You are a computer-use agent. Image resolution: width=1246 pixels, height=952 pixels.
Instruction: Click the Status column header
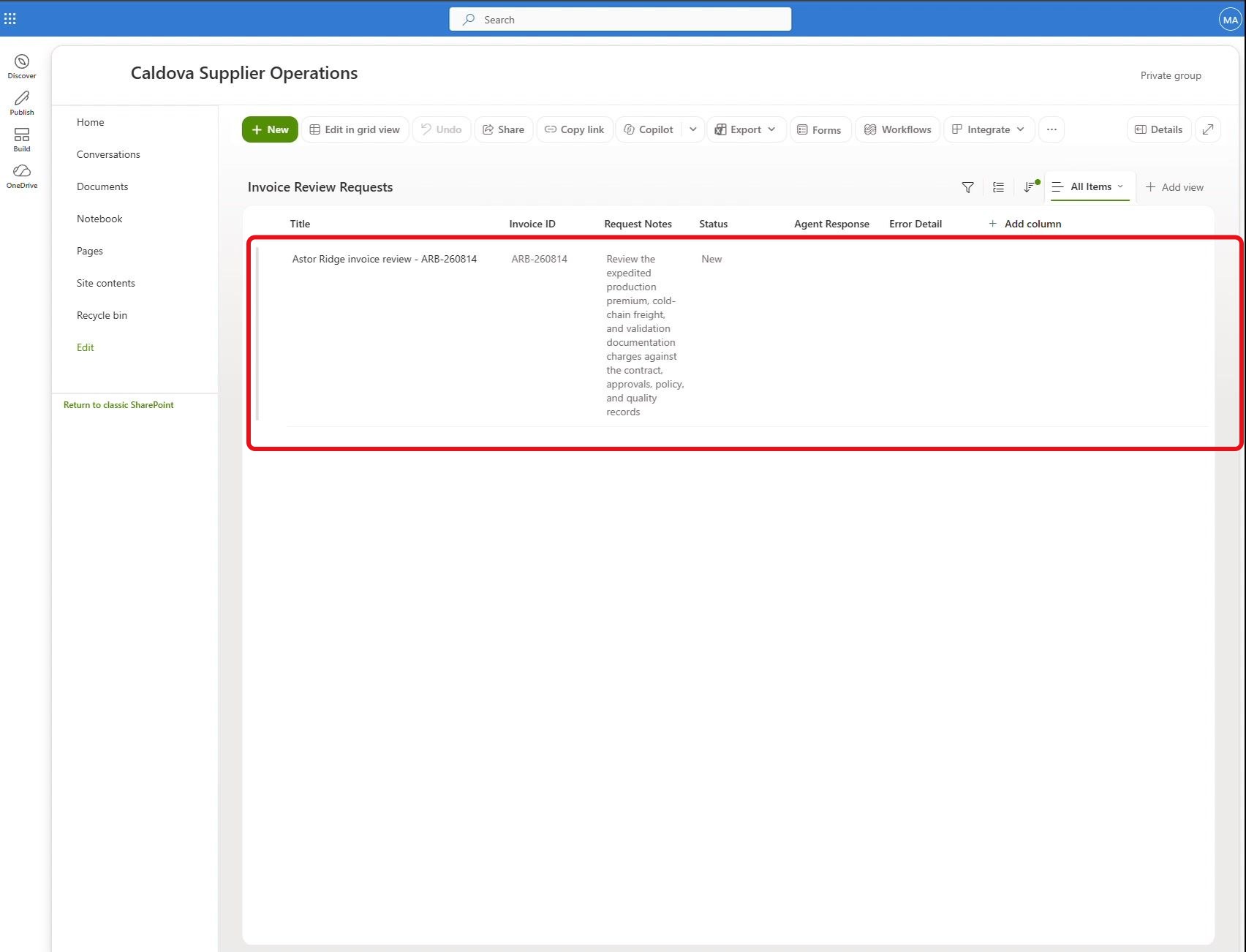coord(714,224)
